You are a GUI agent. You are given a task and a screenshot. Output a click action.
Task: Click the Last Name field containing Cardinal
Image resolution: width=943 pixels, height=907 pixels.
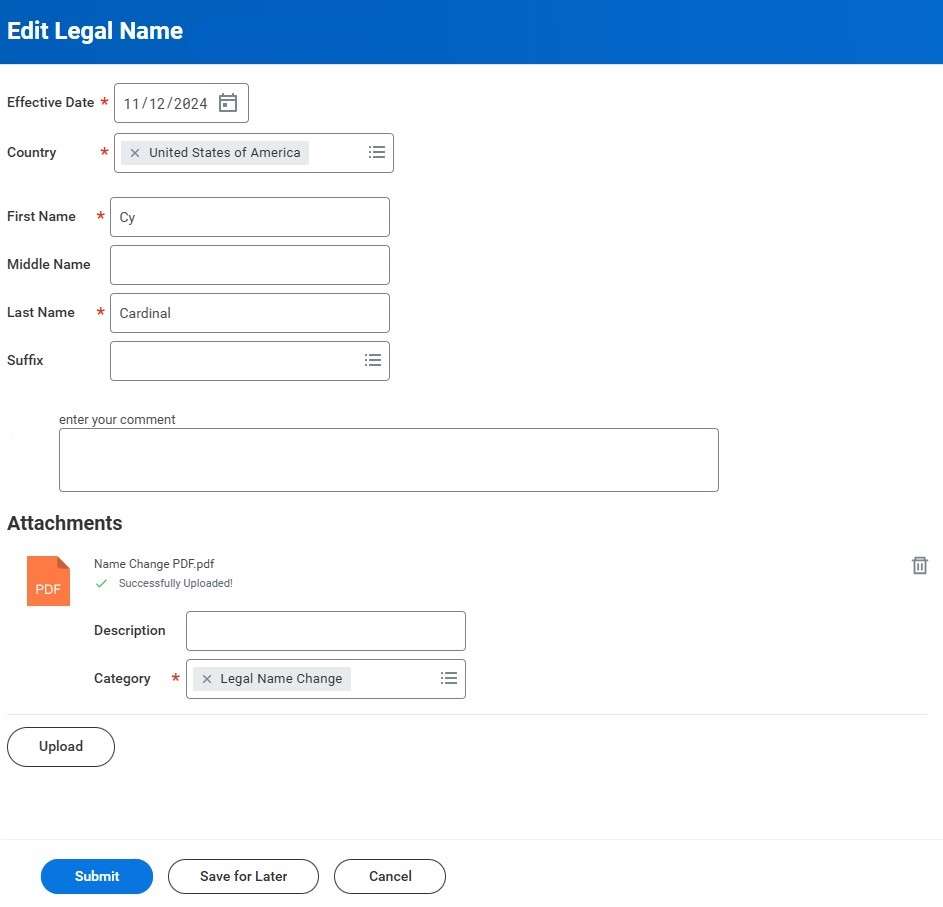coord(250,313)
